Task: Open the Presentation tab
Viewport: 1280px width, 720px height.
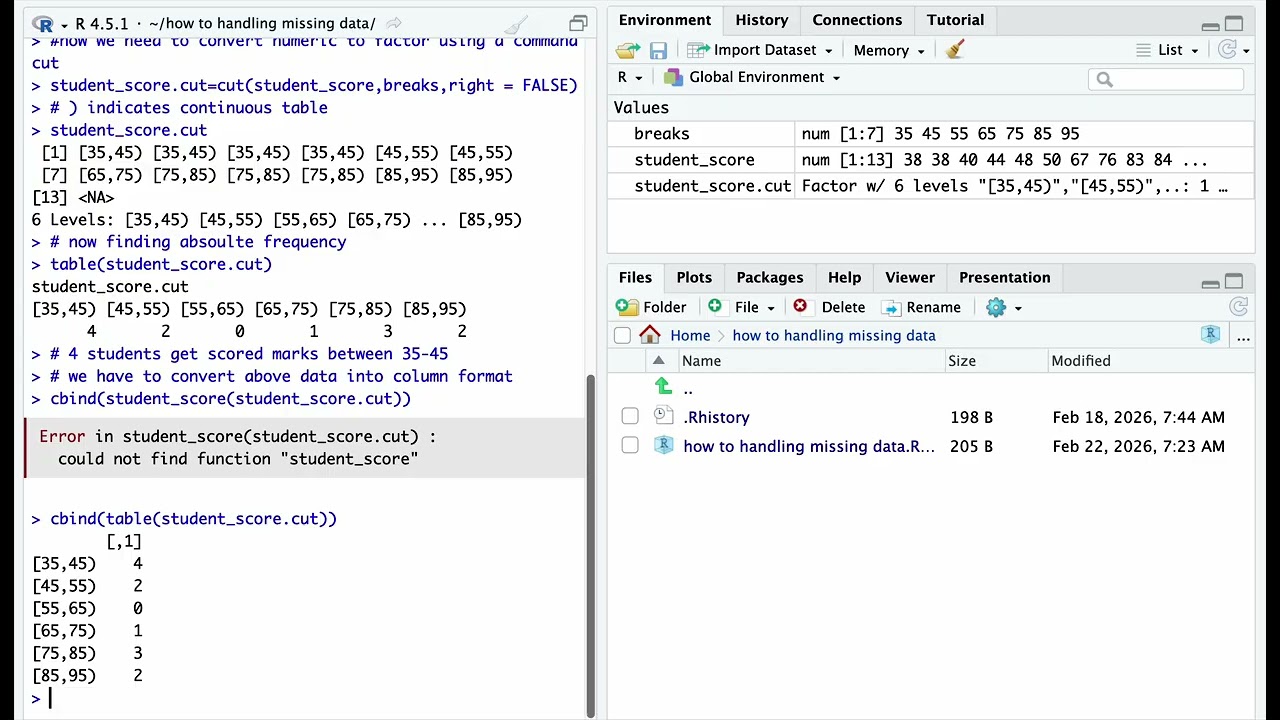Action: pyautogui.click(x=1004, y=277)
